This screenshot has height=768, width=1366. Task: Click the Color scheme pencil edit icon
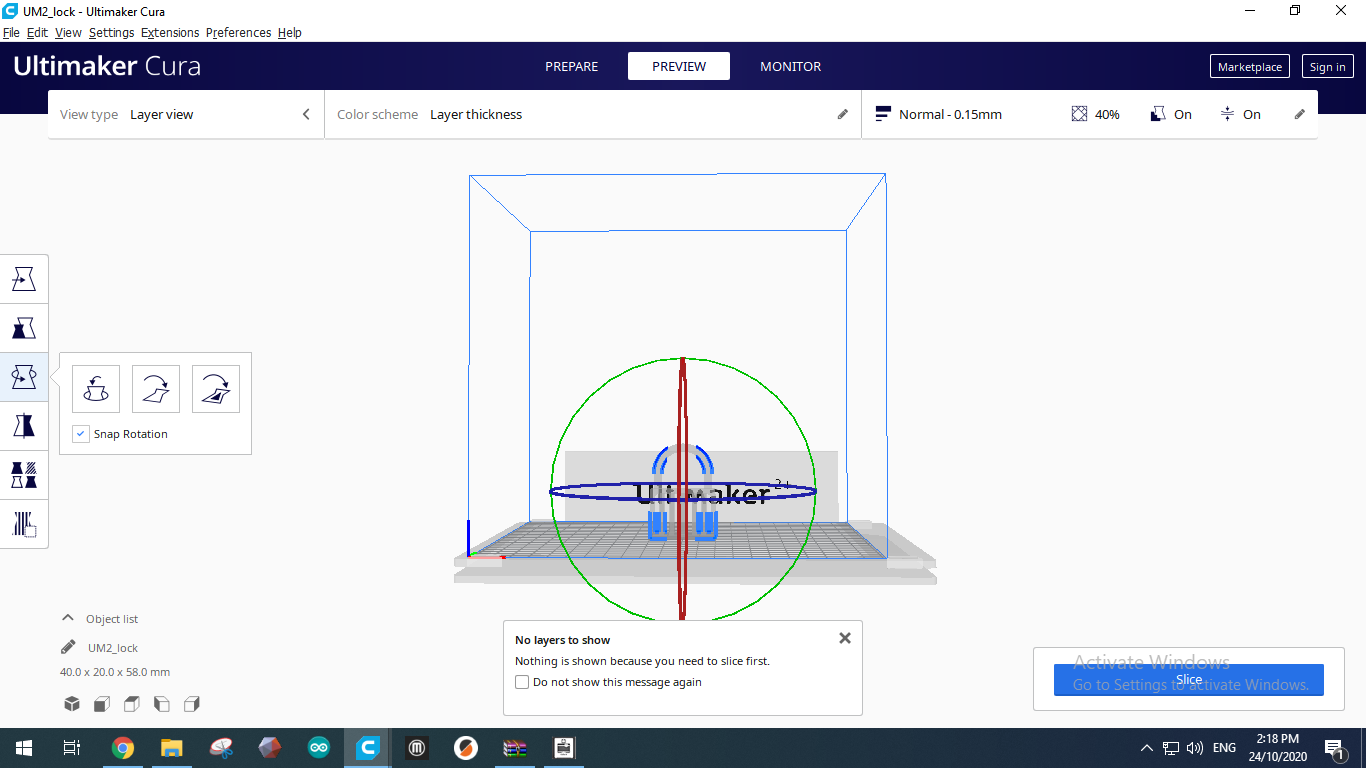tap(842, 114)
